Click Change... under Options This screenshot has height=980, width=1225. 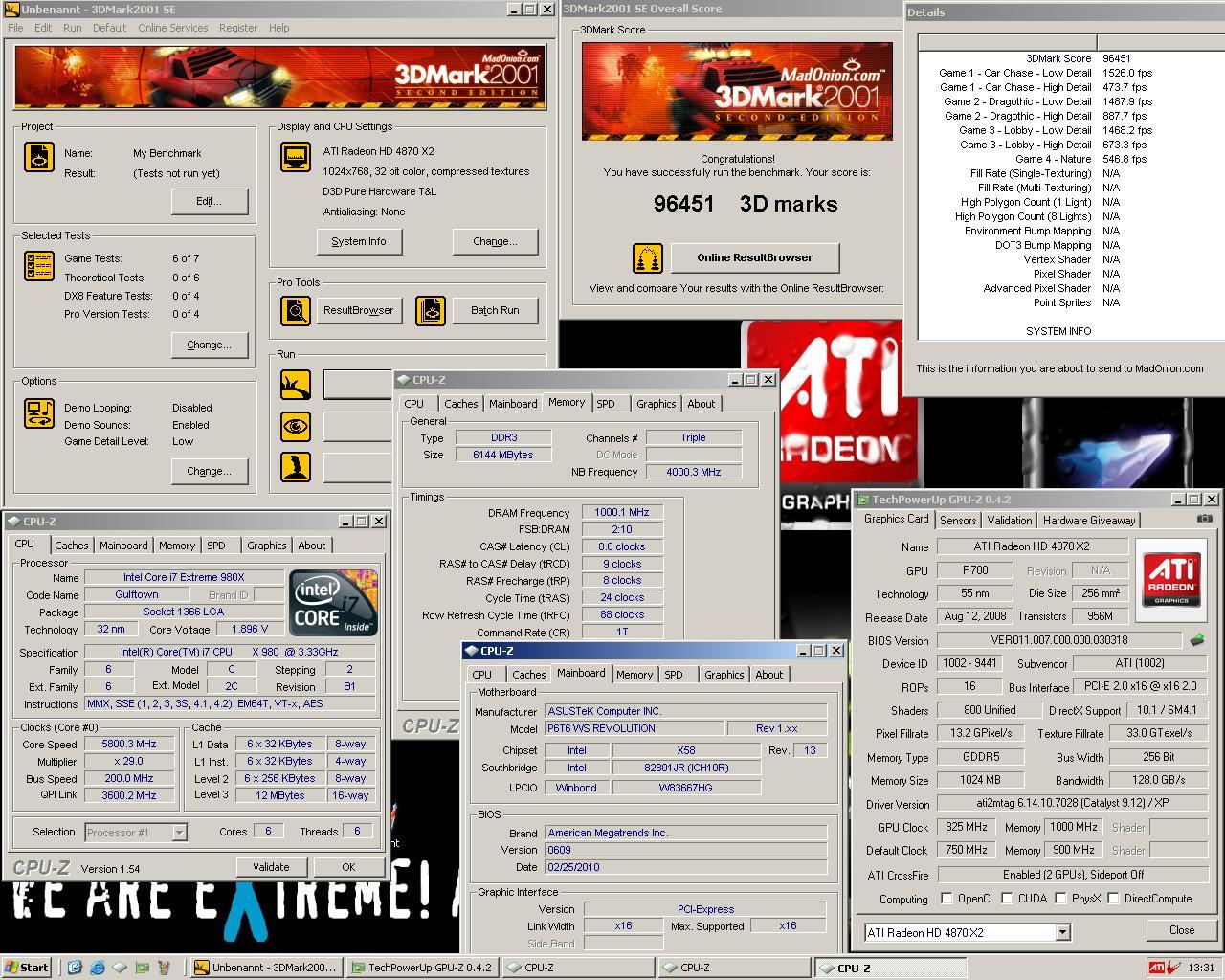pos(209,471)
